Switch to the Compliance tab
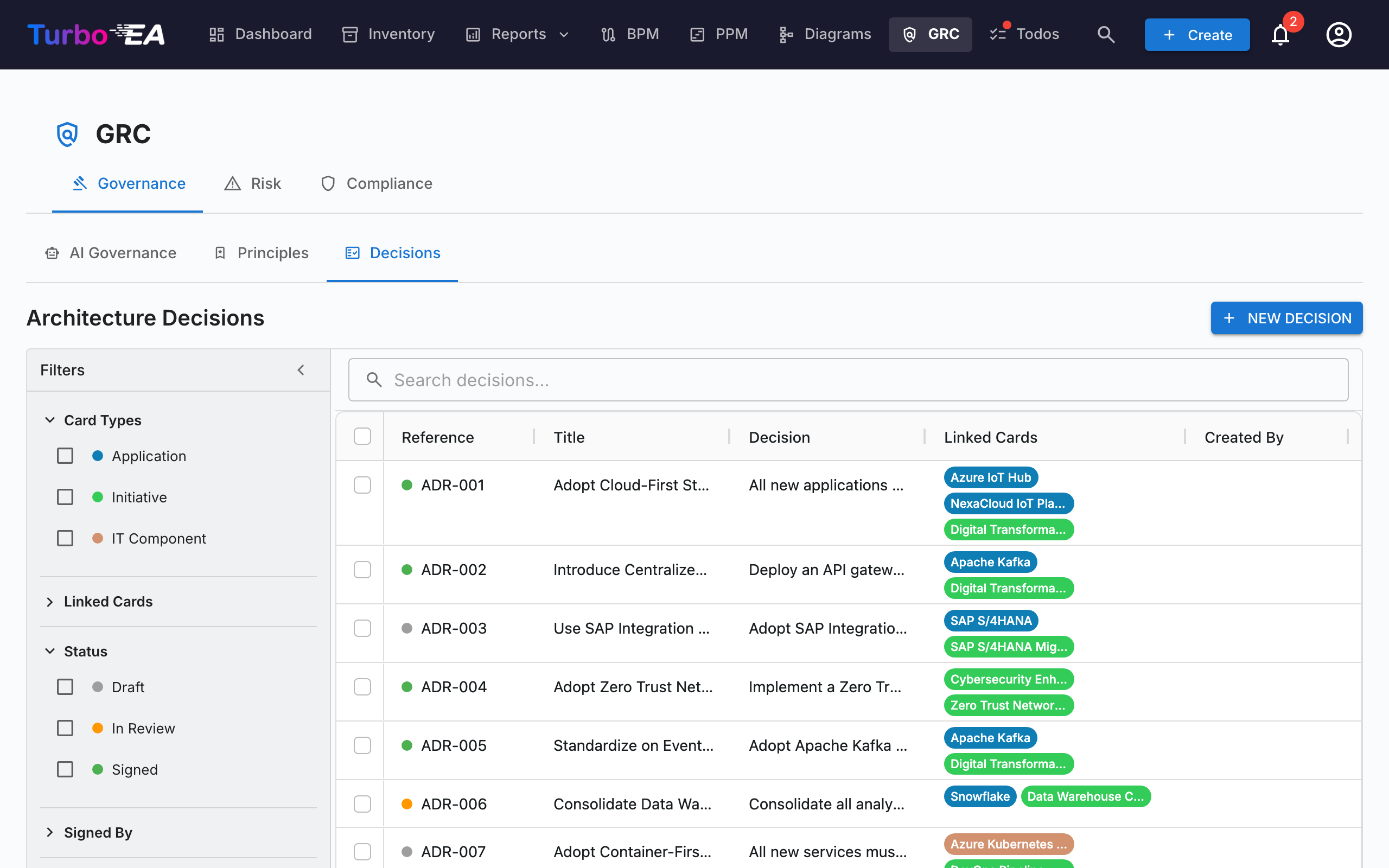This screenshot has height=868, width=1389. pos(377,183)
